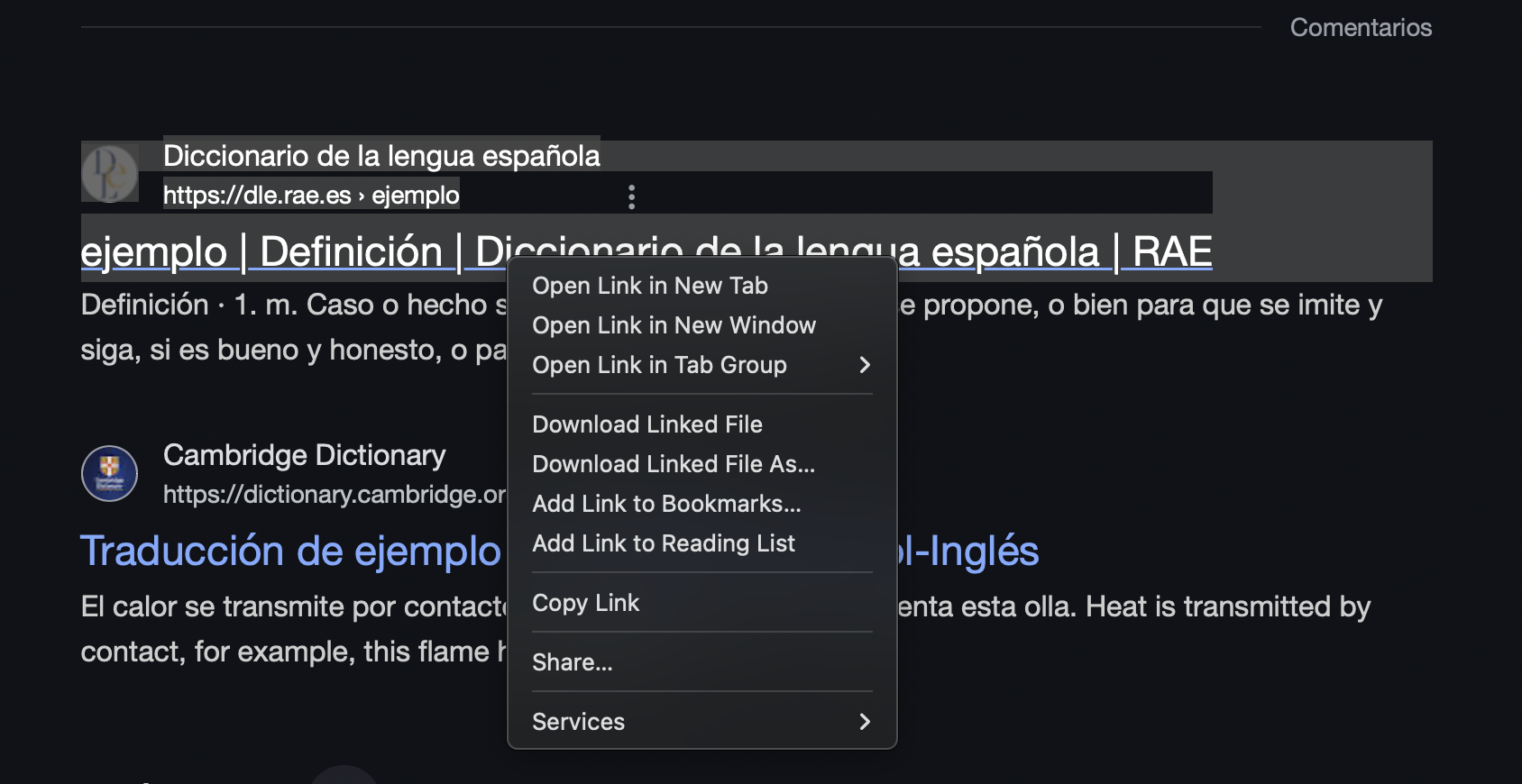Click the dle.rae.es ejemplo URL breadcrumb
Viewport: 1522px width, 784px height.
[311, 195]
